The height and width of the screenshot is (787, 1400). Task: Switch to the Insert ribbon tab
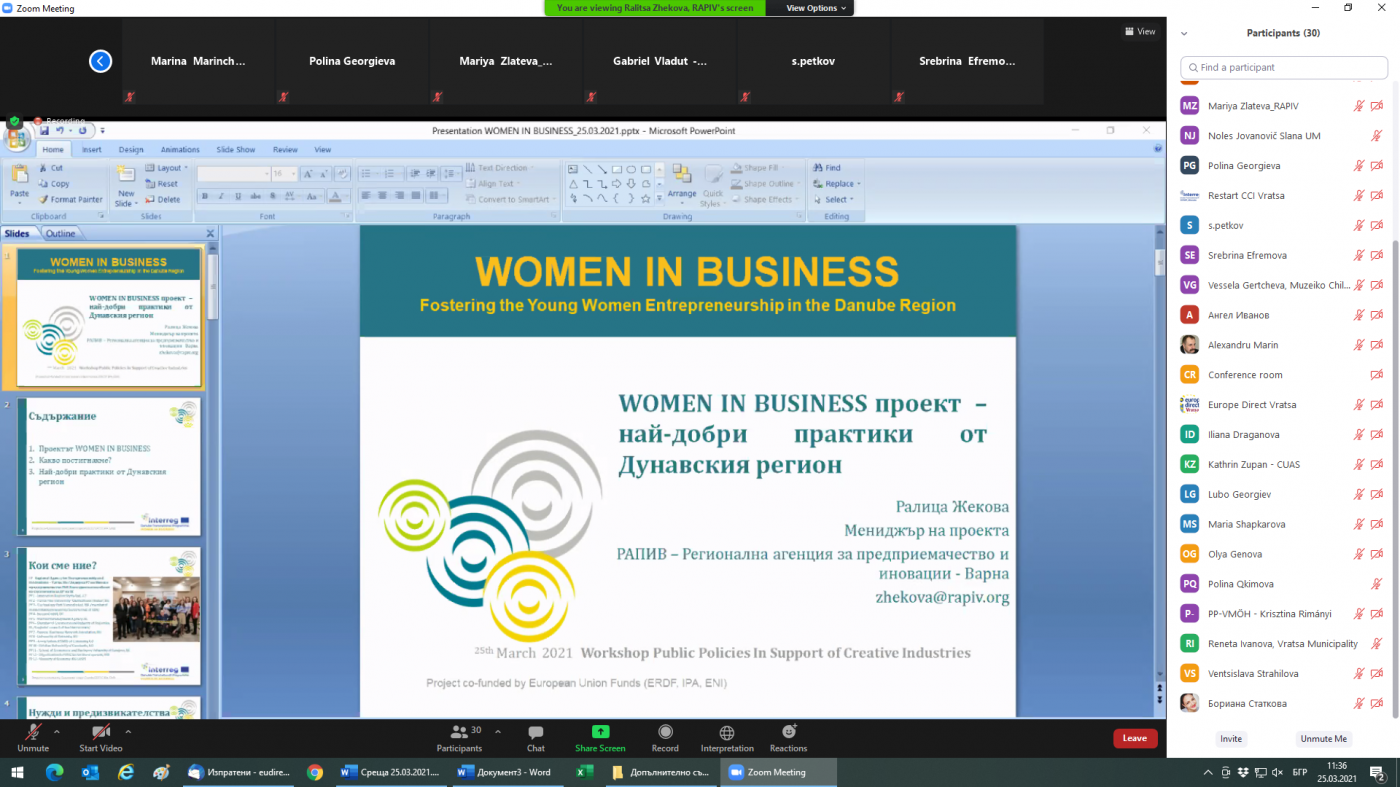[x=92, y=150]
